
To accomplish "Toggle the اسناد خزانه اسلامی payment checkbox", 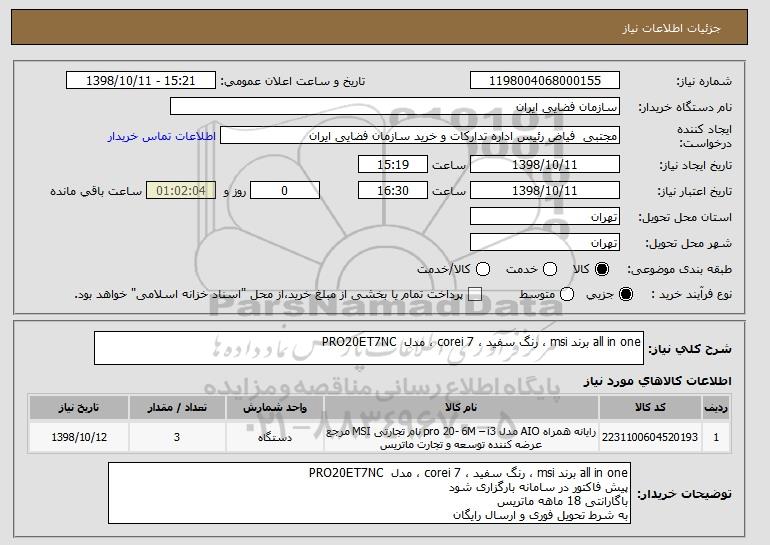I will (475, 294).
